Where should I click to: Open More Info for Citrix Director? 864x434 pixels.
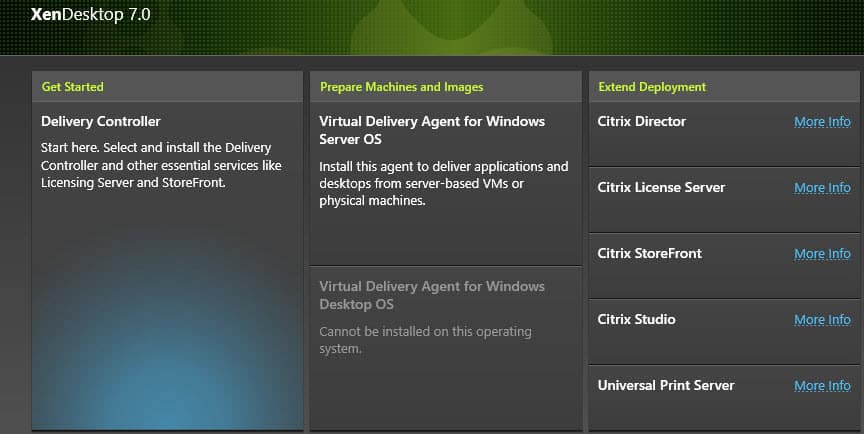[822, 122]
